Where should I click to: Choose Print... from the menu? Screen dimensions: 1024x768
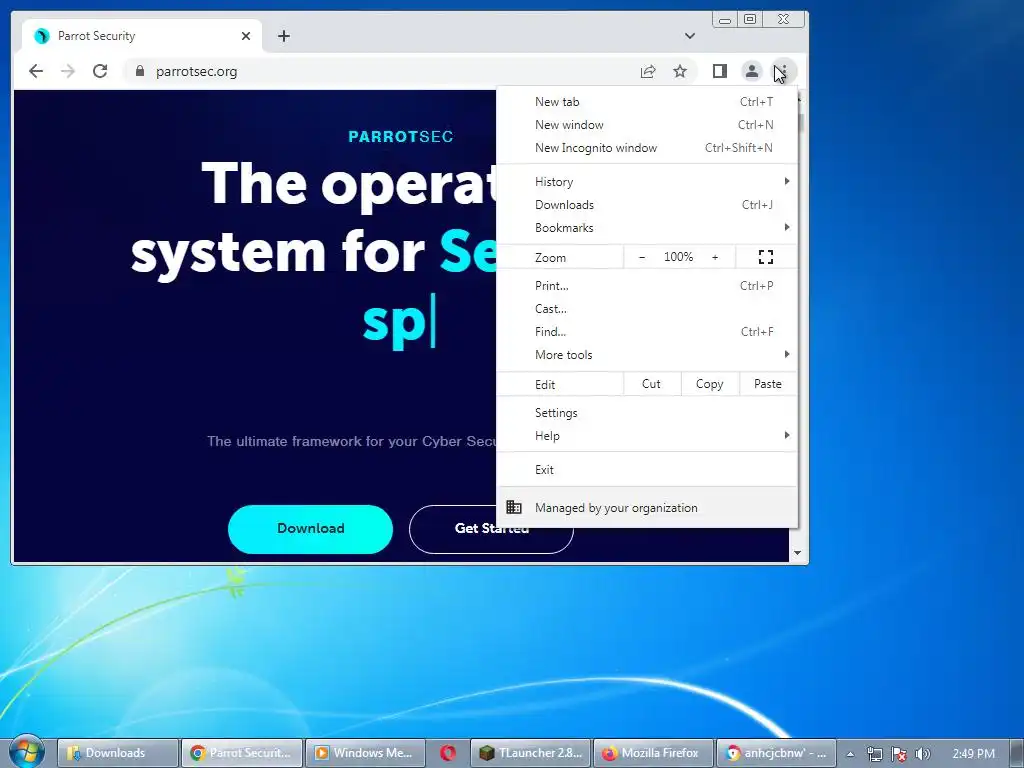point(647,285)
